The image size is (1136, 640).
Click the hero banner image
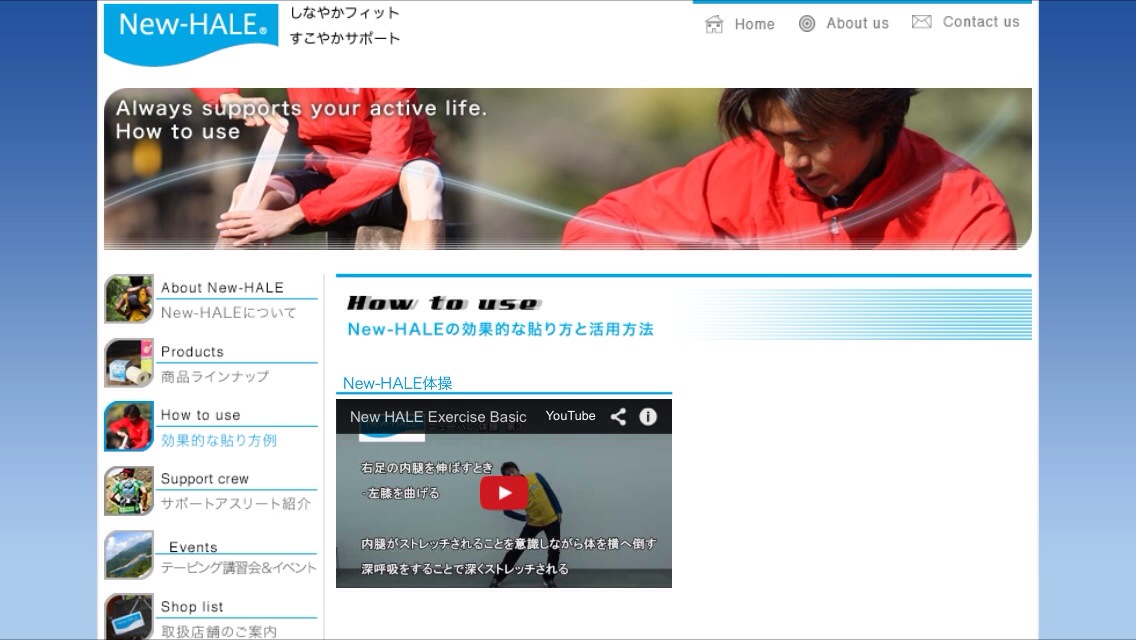[x=567, y=169]
